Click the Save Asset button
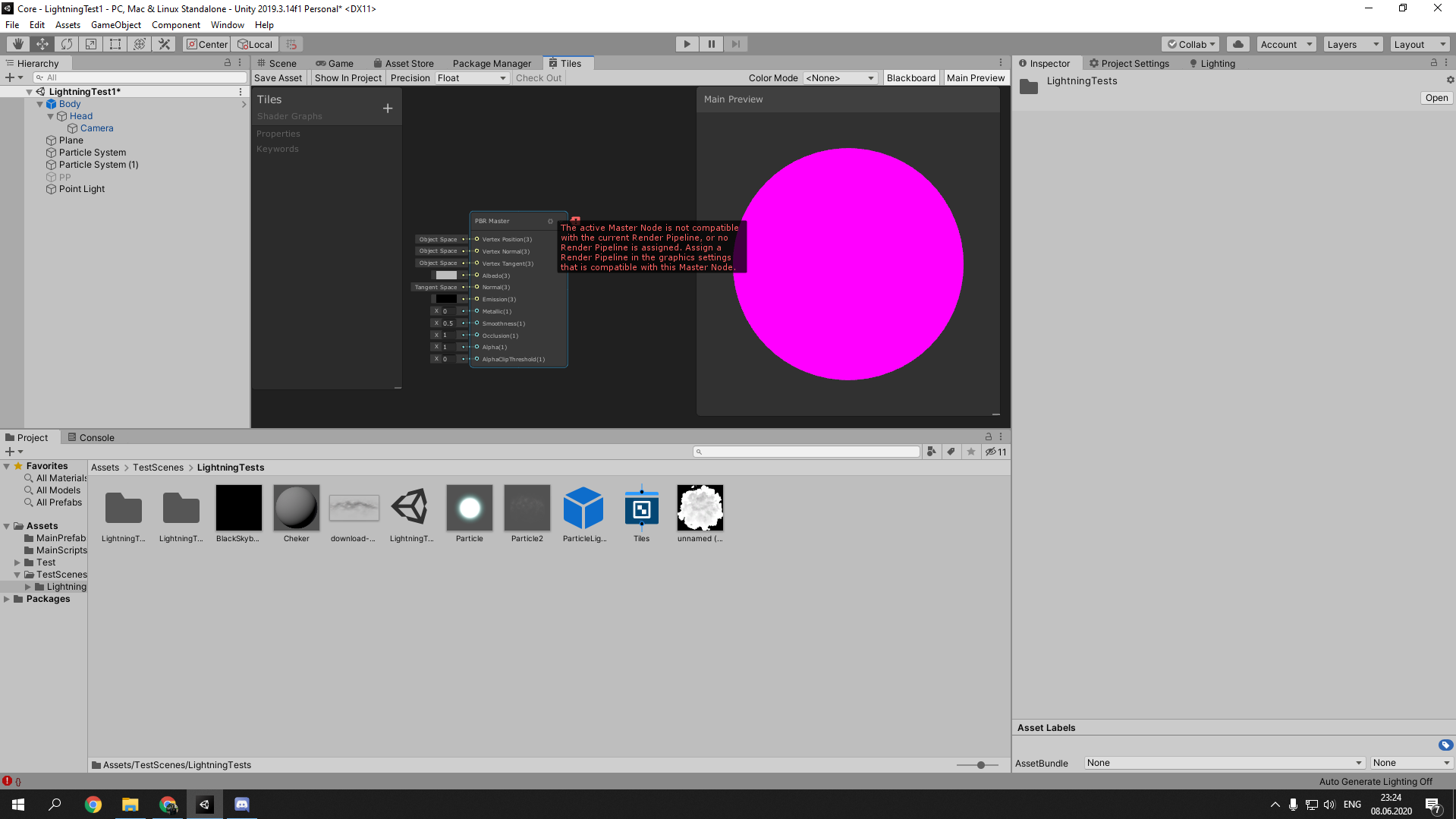The width and height of the screenshot is (1456, 819). (x=278, y=78)
